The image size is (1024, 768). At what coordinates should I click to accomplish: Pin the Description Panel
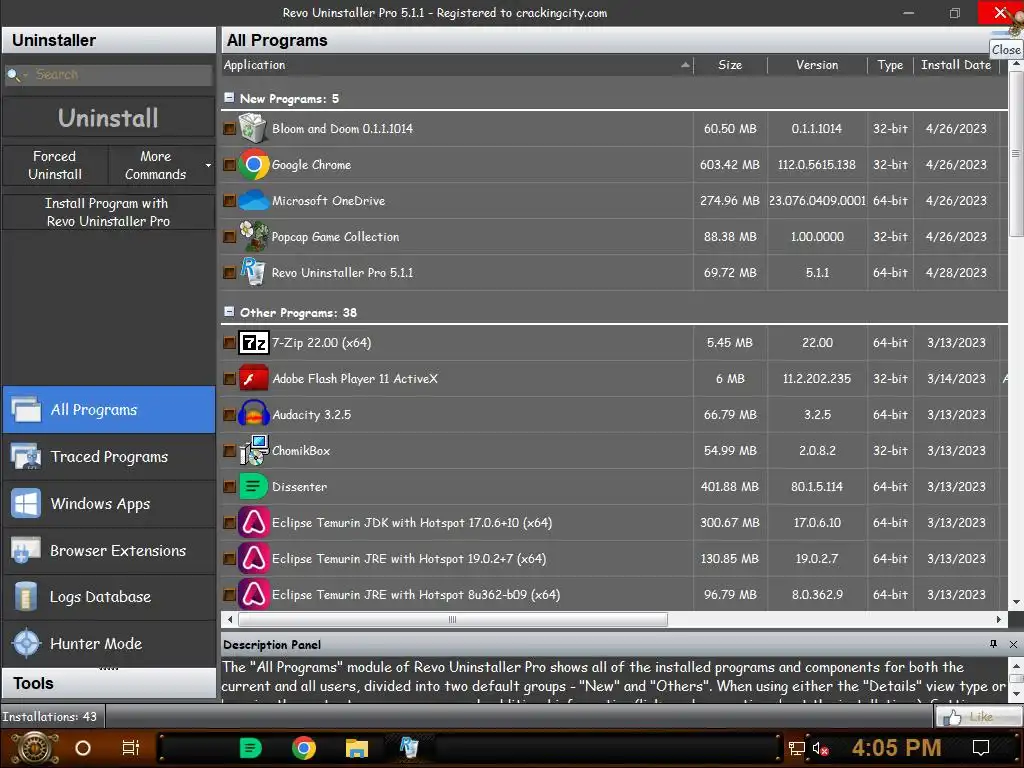click(x=993, y=645)
